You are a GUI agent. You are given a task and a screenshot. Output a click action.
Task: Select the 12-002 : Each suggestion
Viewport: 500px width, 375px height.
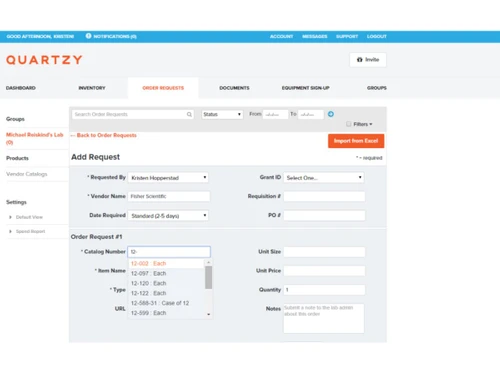point(166,263)
